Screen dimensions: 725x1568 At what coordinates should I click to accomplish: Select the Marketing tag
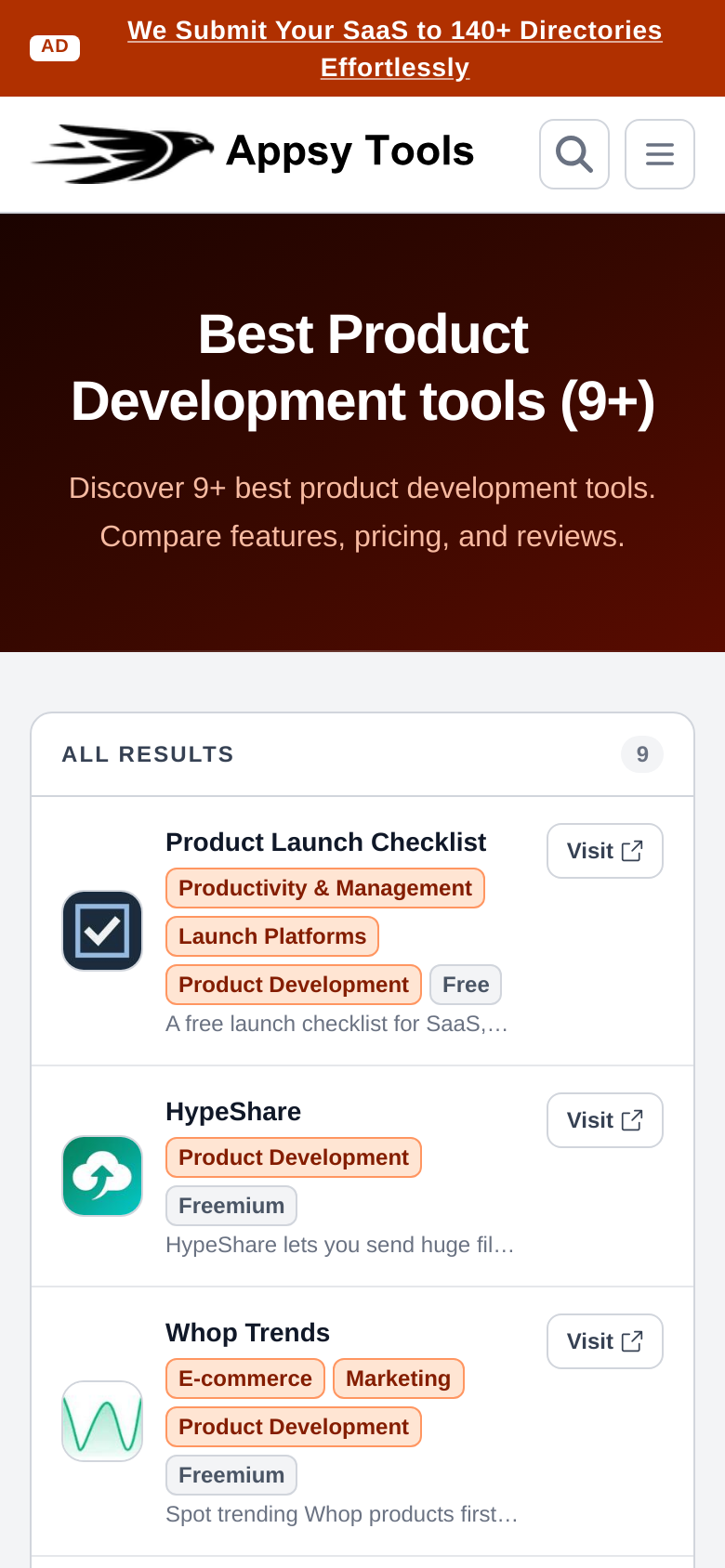[399, 1379]
